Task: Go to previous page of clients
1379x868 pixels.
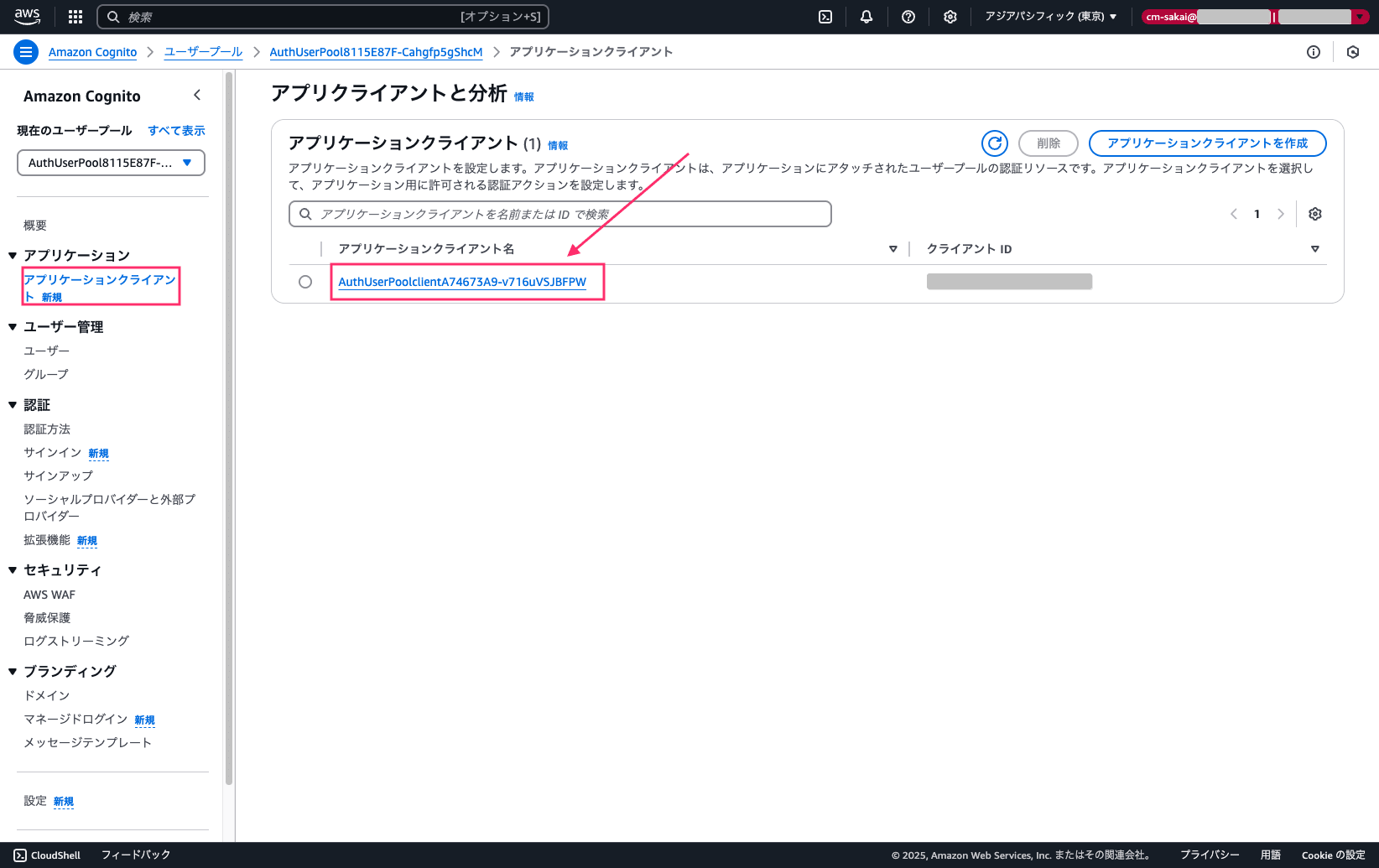Action: pyautogui.click(x=1234, y=214)
